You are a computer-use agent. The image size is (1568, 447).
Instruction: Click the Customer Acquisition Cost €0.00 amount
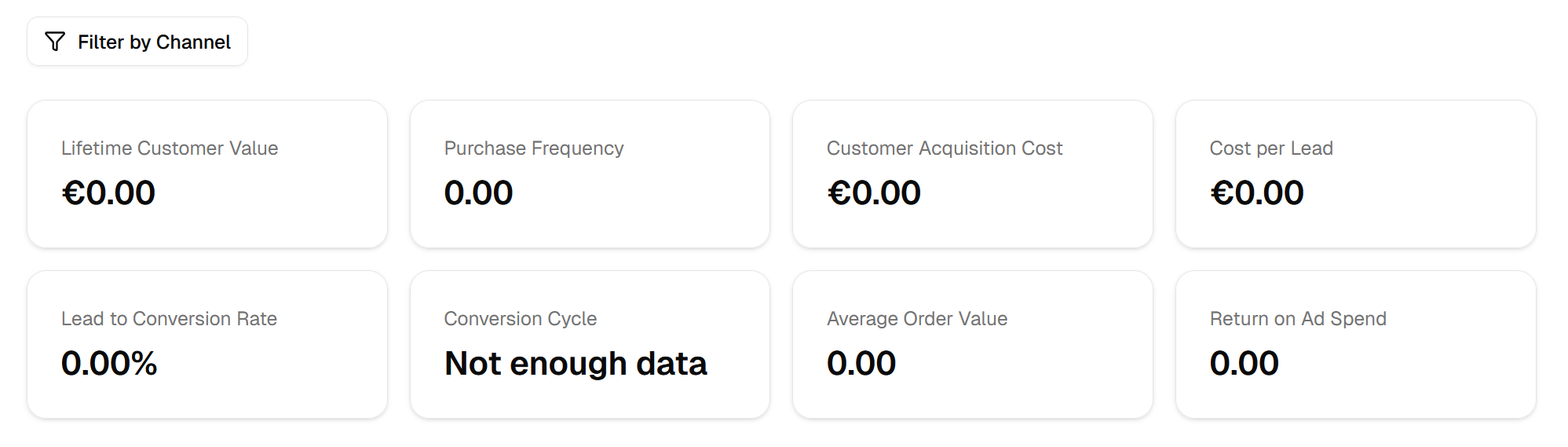click(x=874, y=193)
